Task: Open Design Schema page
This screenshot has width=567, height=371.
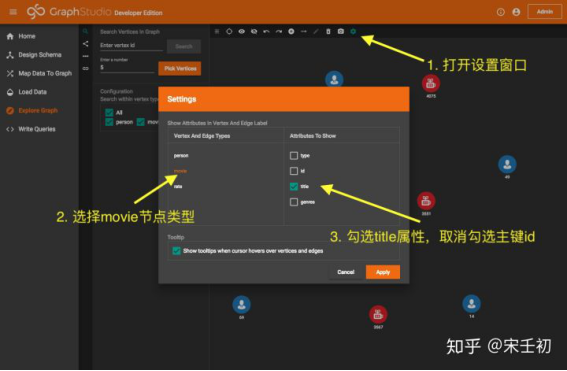Action: tap(39, 55)
